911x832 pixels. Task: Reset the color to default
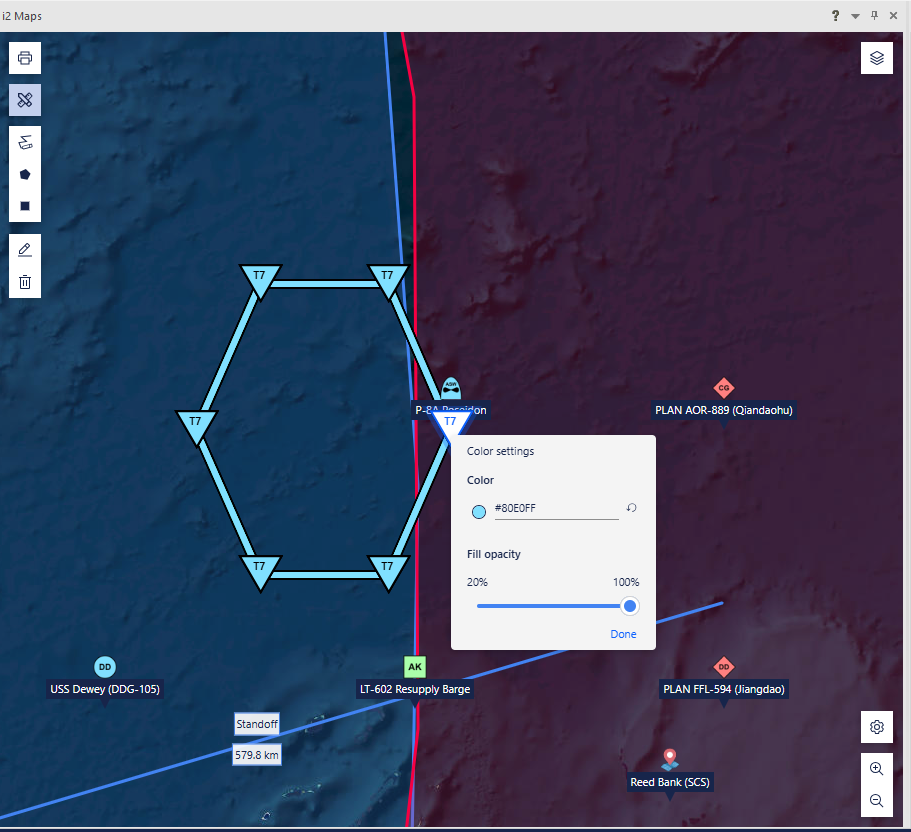tap(632, 508)
